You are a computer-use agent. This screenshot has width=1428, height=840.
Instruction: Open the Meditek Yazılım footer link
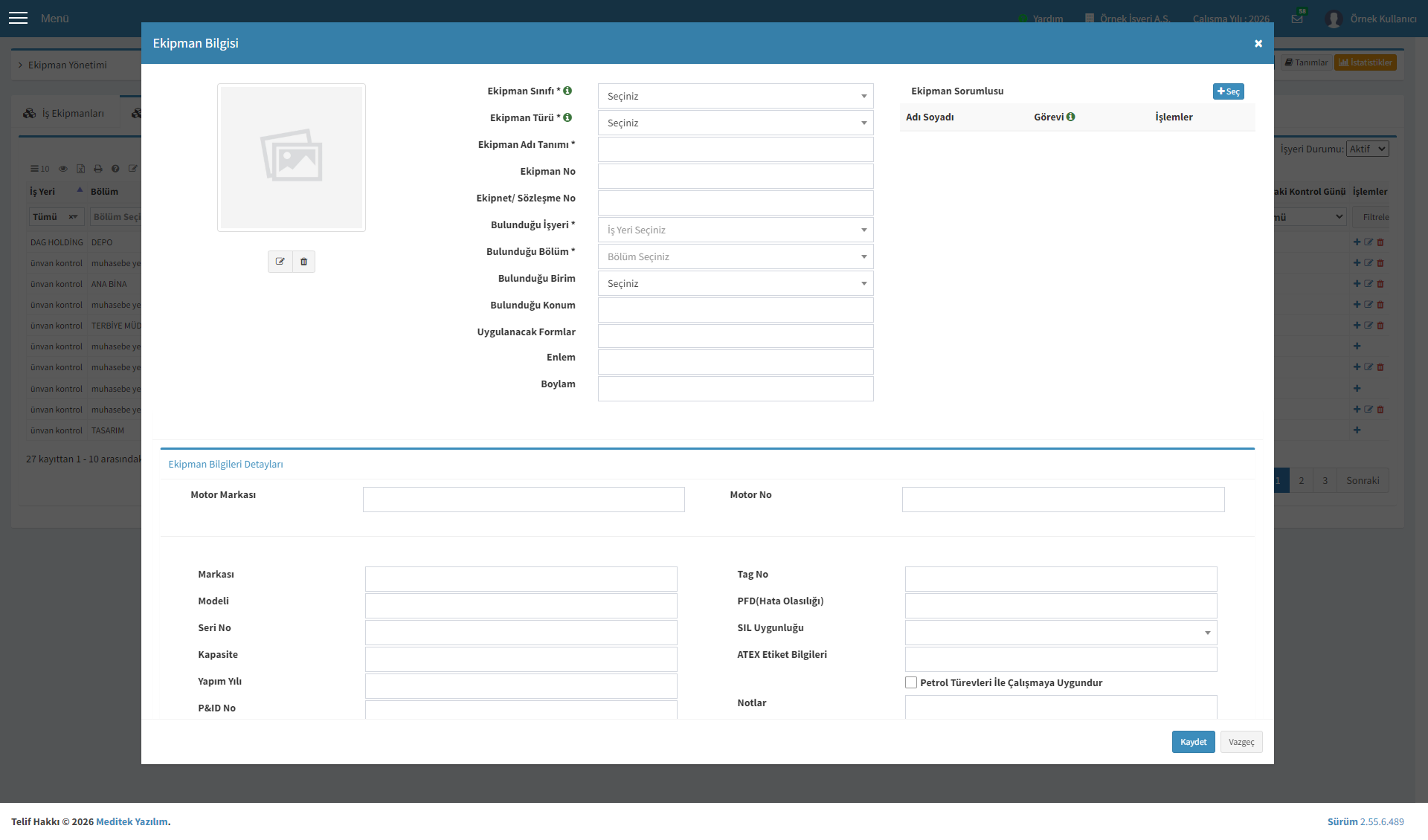[132, 821]
